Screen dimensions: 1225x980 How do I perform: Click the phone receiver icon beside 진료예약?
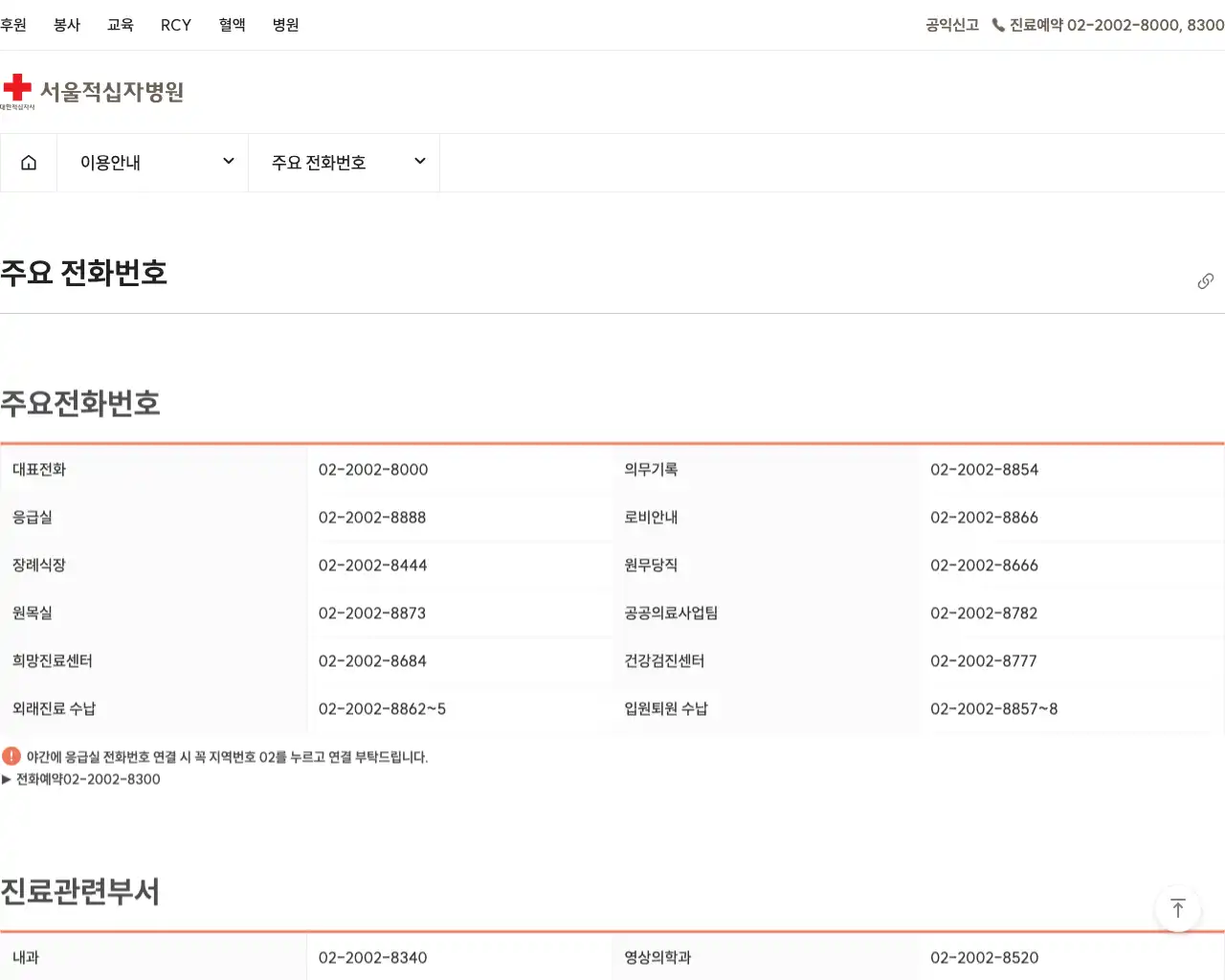pos(998,26)
